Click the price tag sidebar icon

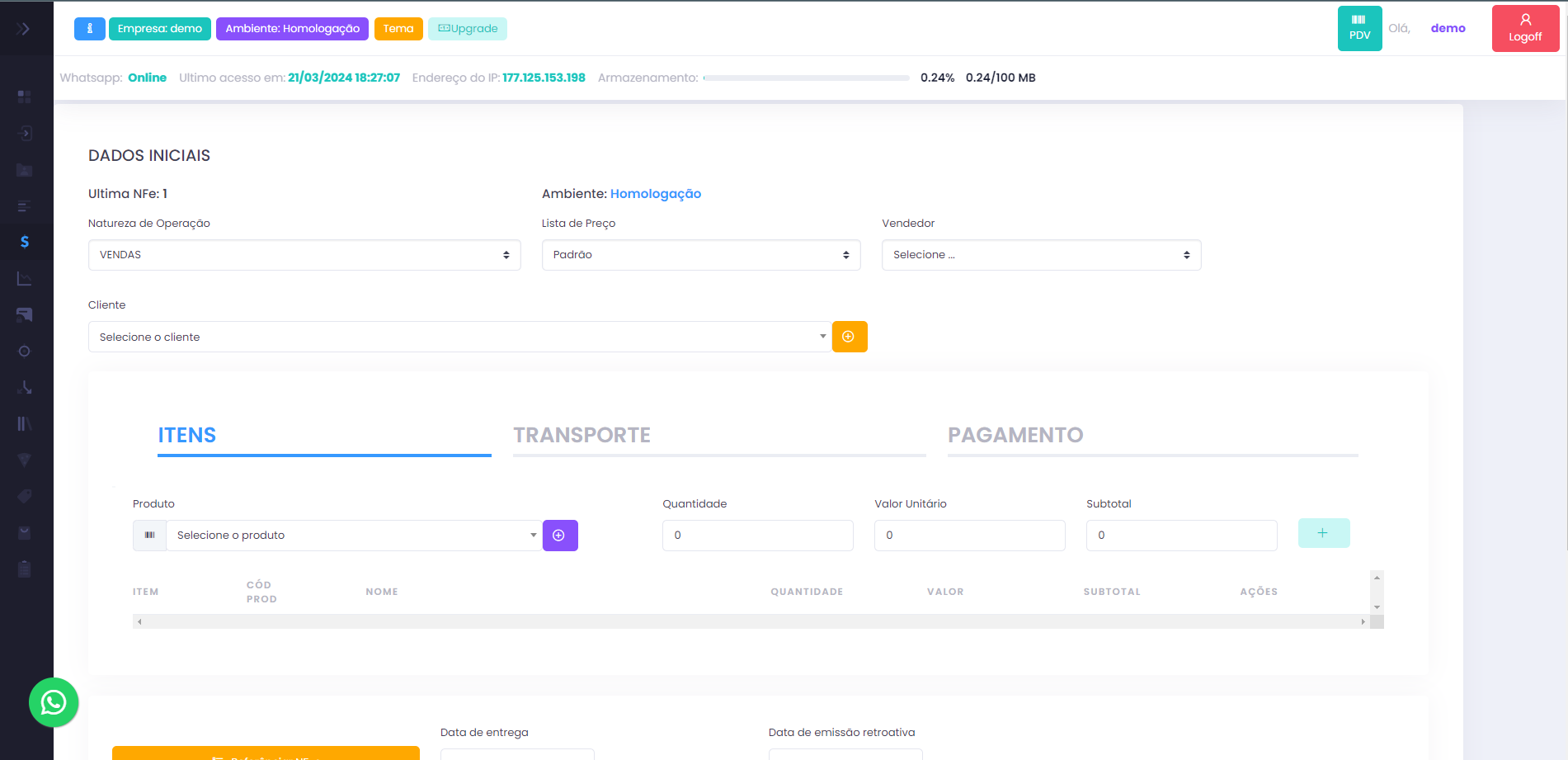[x=25, y=496]
